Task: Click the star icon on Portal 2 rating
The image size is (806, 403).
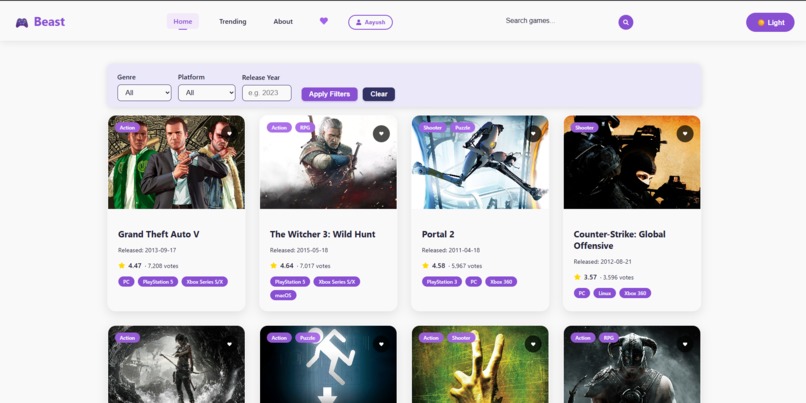Action: [425, 266]
